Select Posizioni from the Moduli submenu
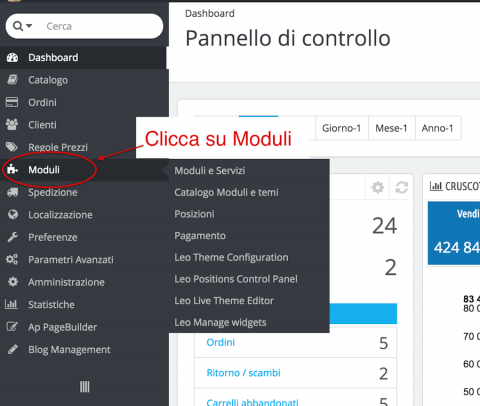Screen dimensions: 480x406 194,214
